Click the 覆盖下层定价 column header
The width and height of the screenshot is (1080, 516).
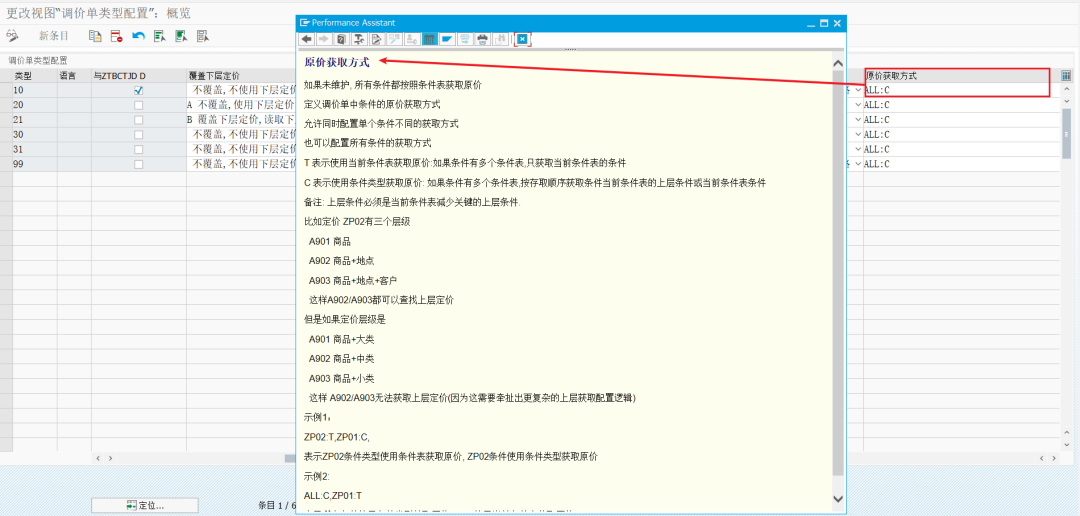(241, 76)
